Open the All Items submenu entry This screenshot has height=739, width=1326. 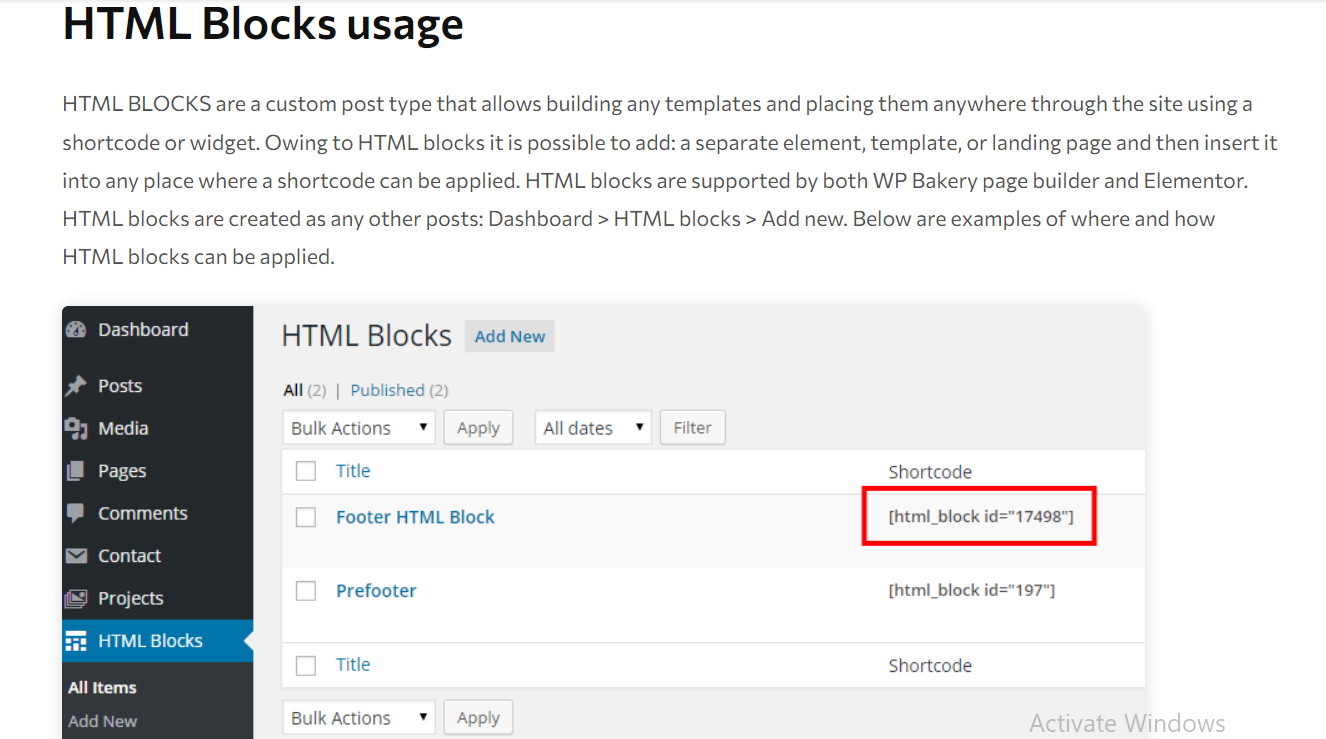pyautogui.click(x=102, y=688)
